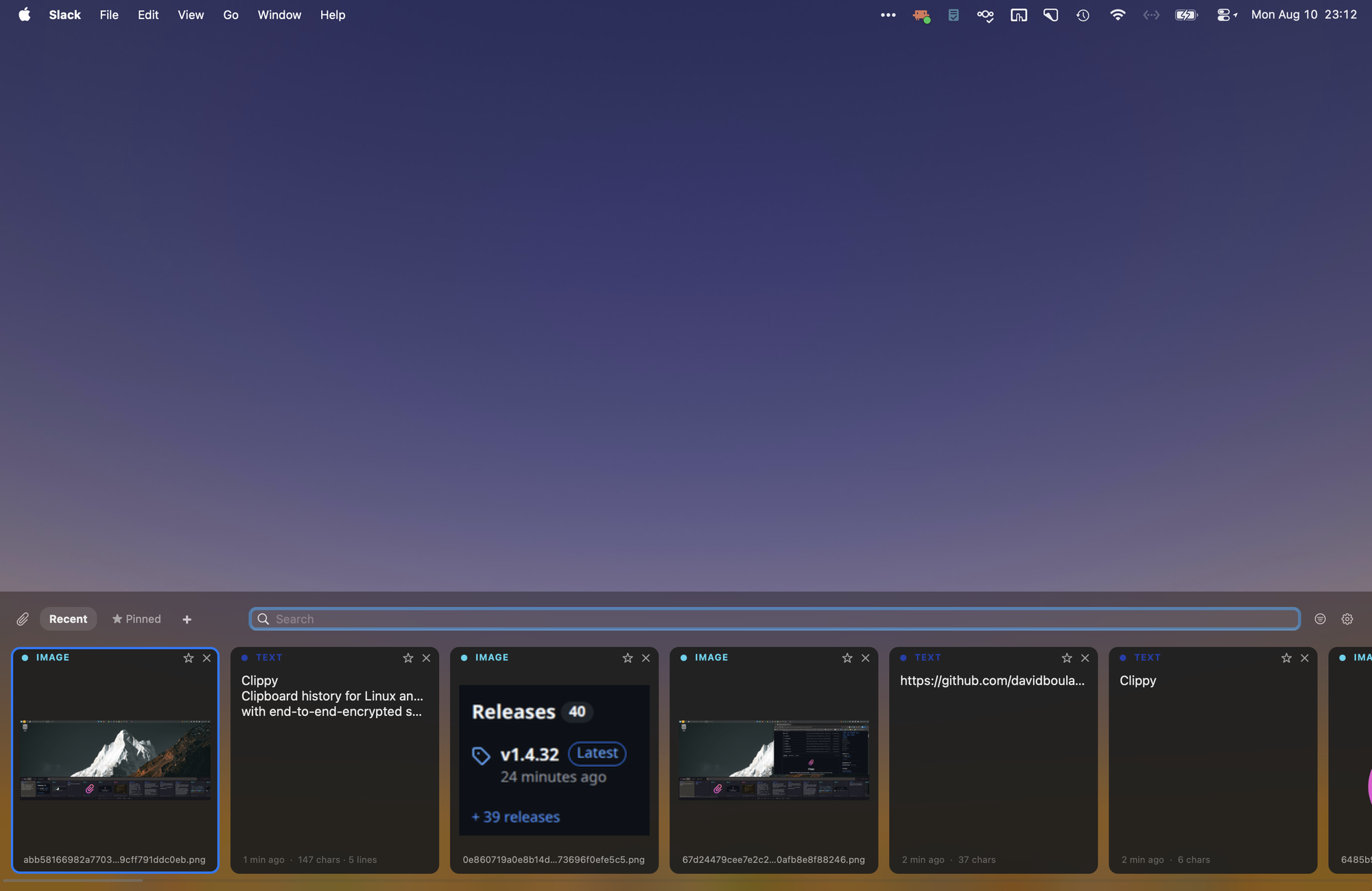
Task: Click the IMAGE type label of Releases card
Action: pos(492,657)
